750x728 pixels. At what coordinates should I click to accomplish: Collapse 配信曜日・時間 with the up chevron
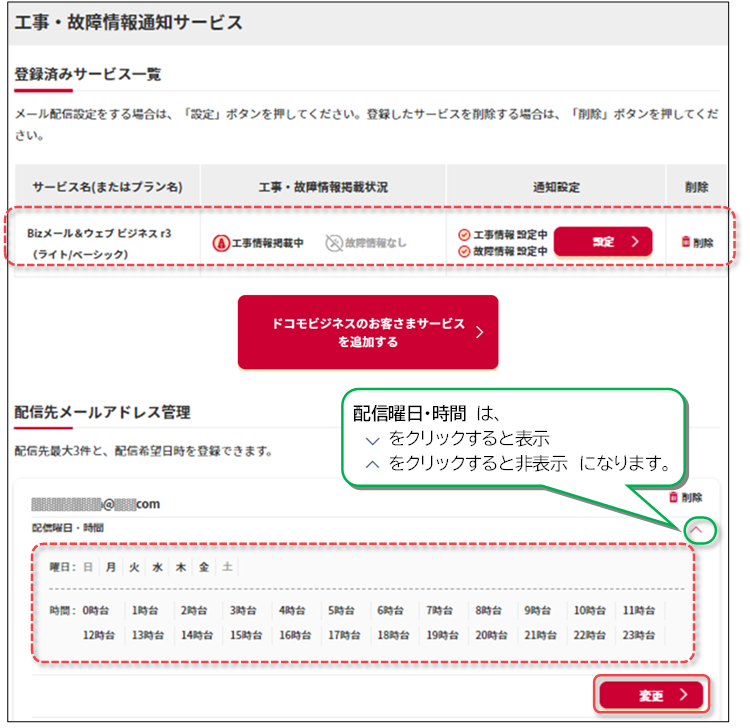(696, 530)
